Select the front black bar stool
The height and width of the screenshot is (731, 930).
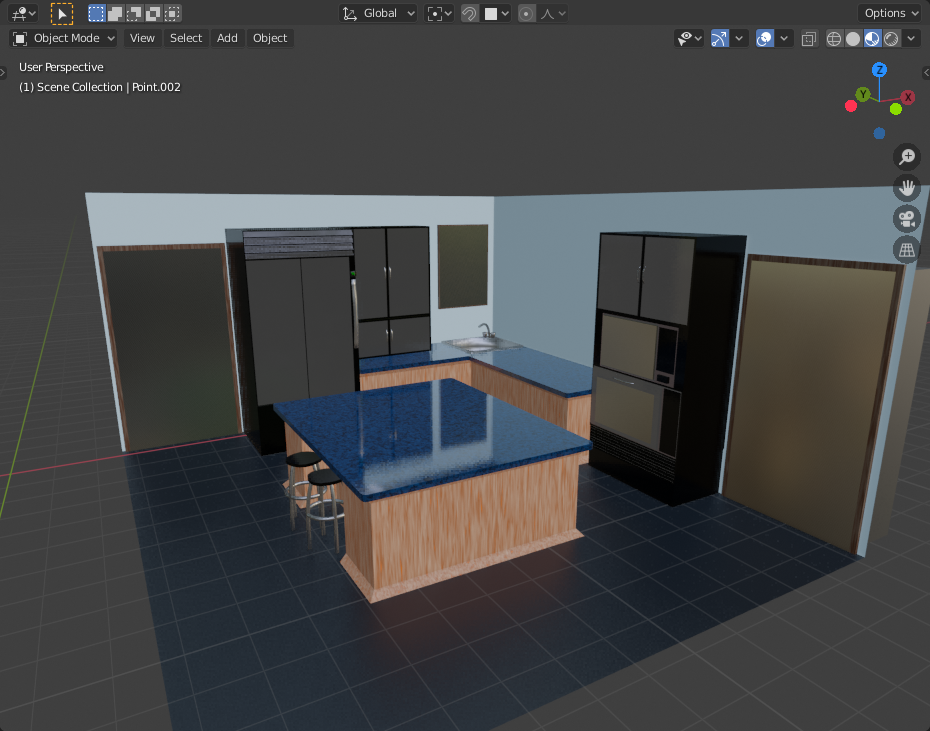click(324, 476)
